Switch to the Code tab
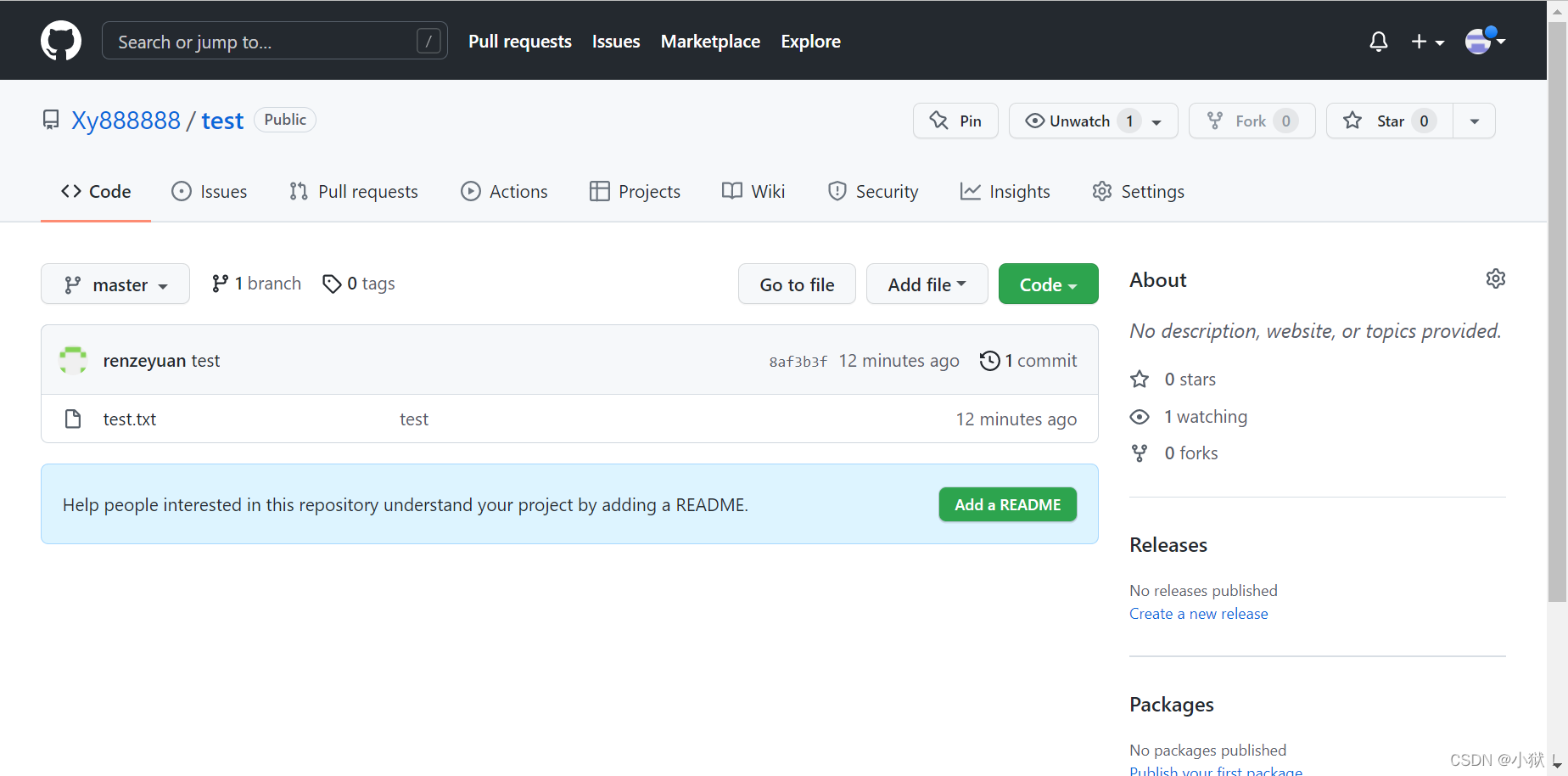Screen dimensions: 1568x776 (x=96, y=192)
